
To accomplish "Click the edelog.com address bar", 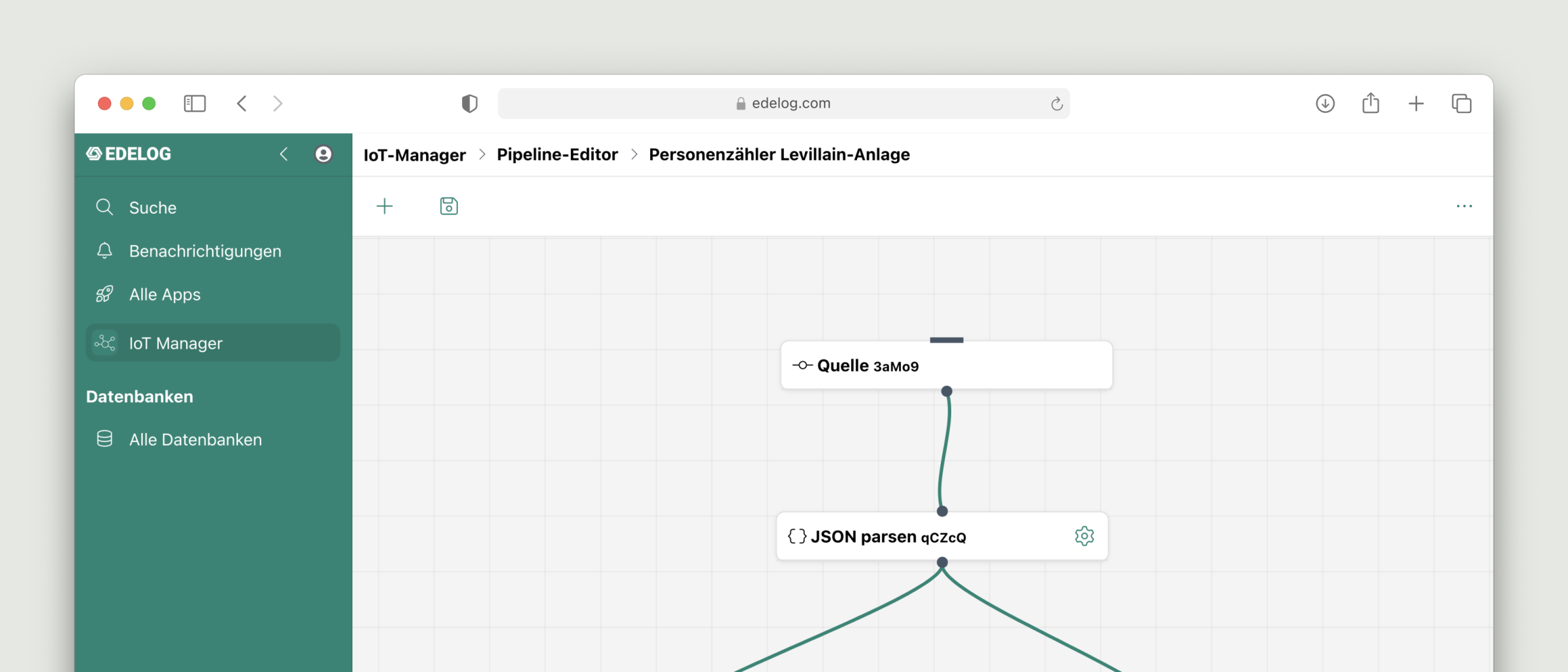I will click(x=783, y=103).
